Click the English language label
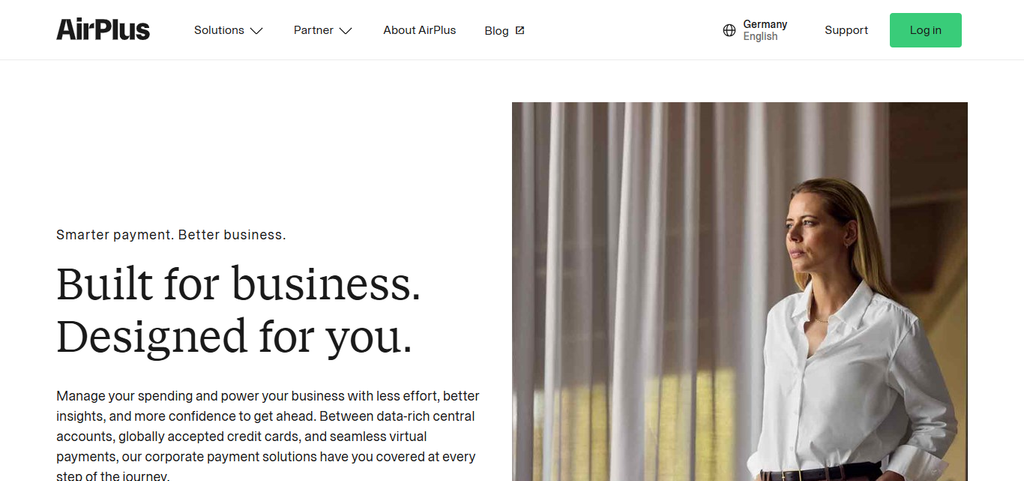The width and height of the screenshot is (1024, 481). tap(760, 37)
